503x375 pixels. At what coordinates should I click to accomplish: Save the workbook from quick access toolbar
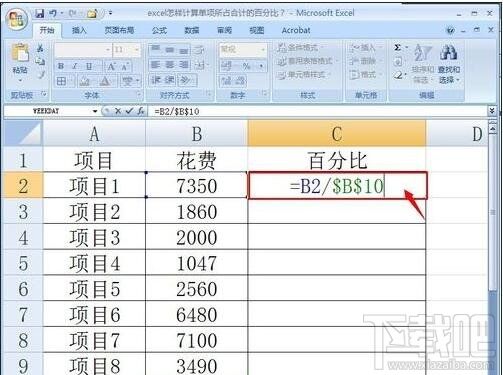[x=39, y=13]
